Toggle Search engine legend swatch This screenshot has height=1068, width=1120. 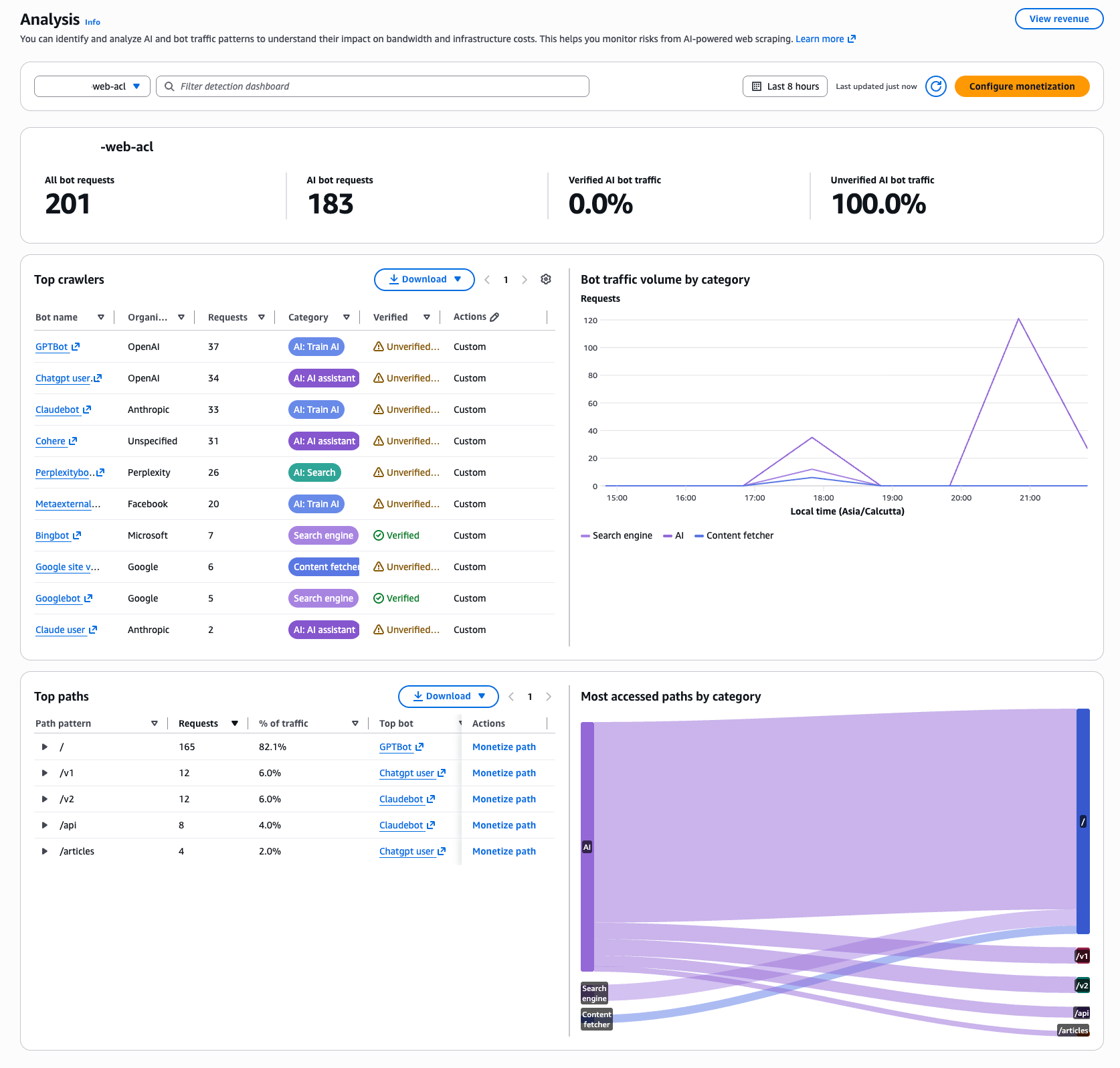click(585, 536)
